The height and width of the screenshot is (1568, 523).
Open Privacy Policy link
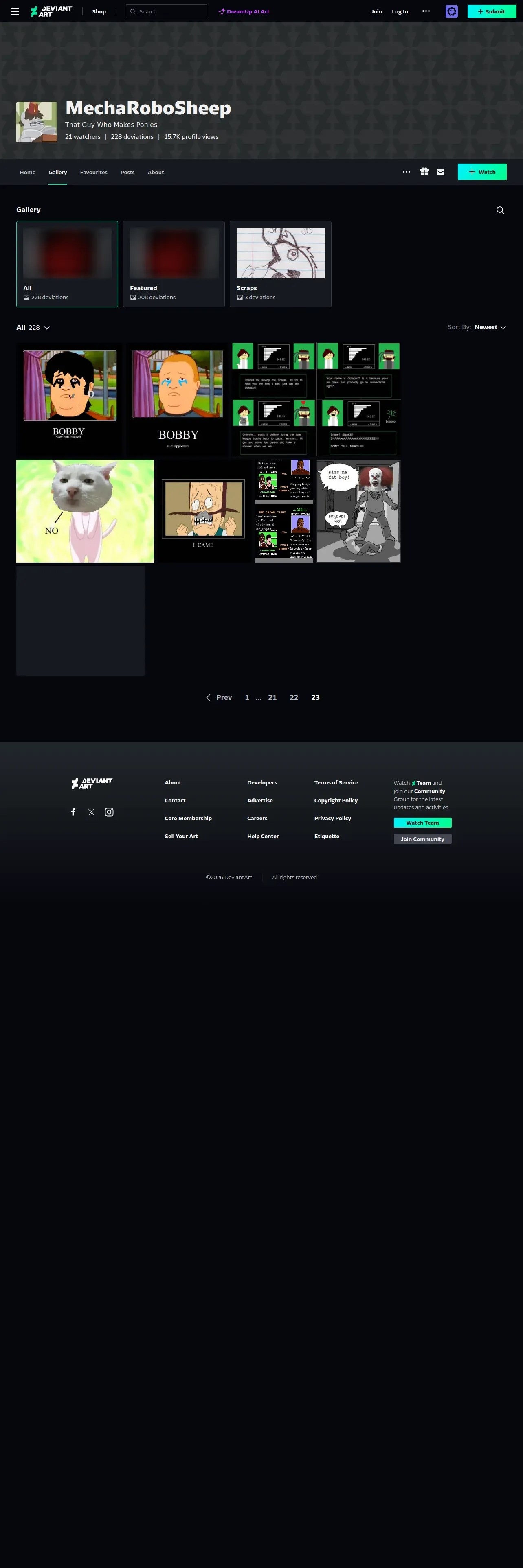(332, 819)
